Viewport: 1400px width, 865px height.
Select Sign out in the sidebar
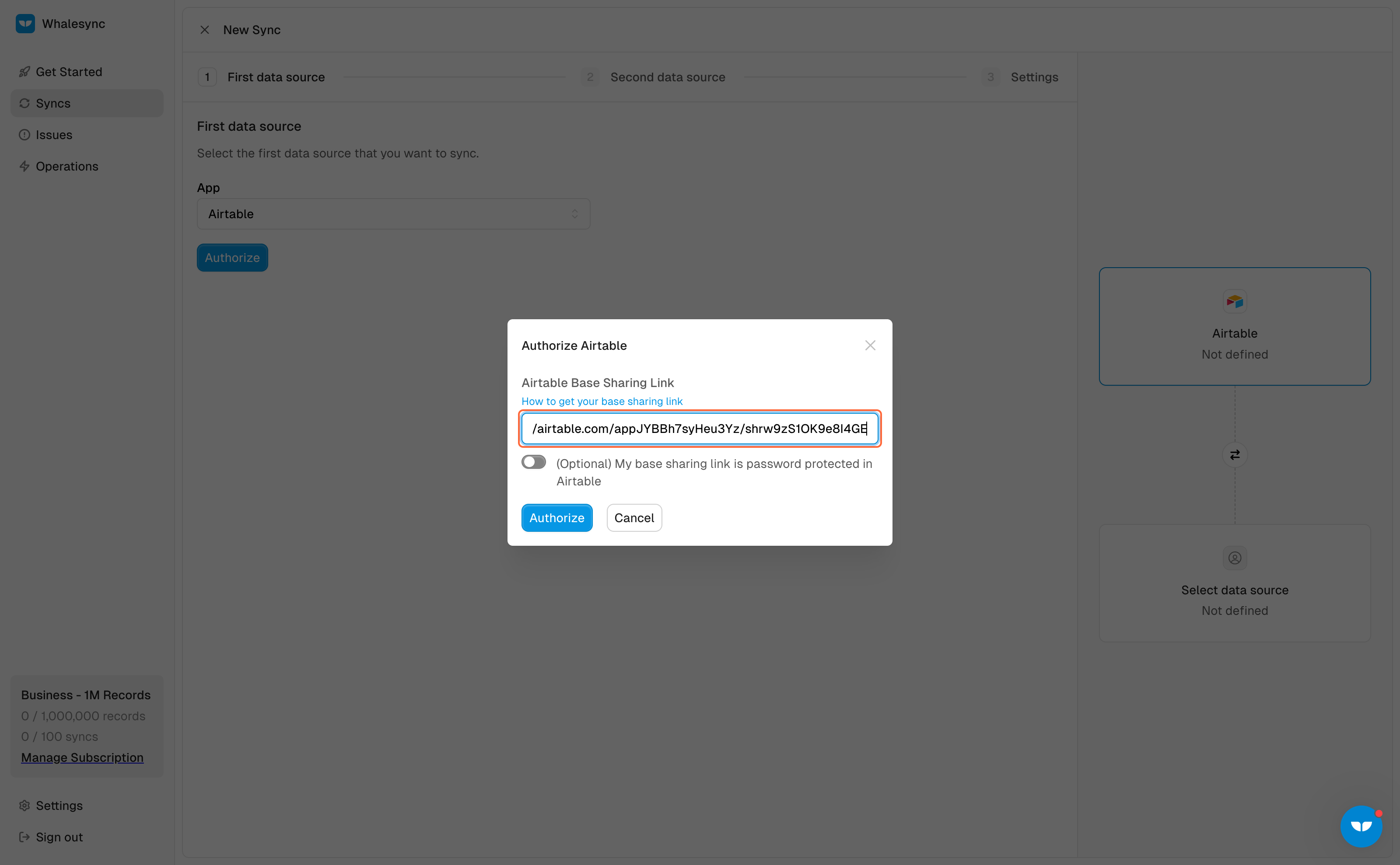(87, 837)
